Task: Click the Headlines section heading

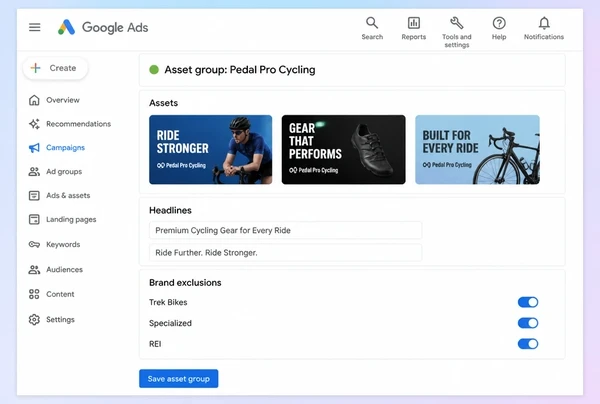Action: click(x=170, y=210)
